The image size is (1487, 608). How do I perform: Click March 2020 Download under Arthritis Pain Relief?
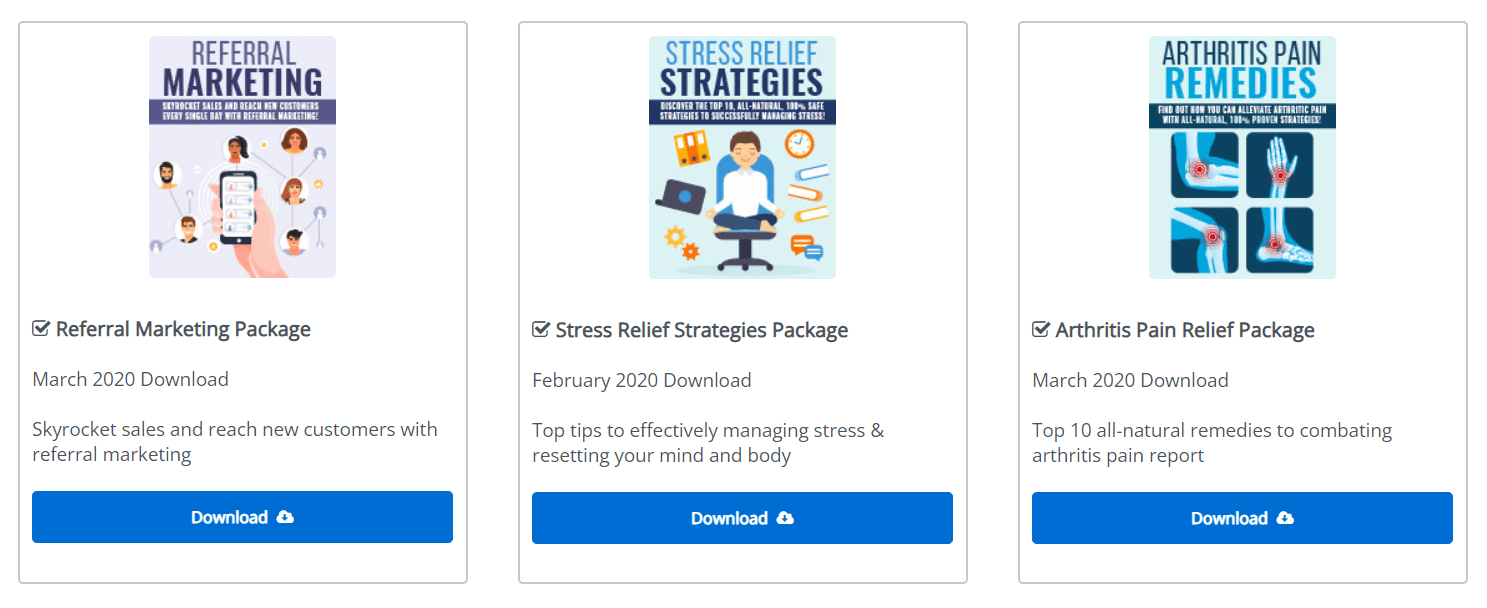coord(1131,380)
